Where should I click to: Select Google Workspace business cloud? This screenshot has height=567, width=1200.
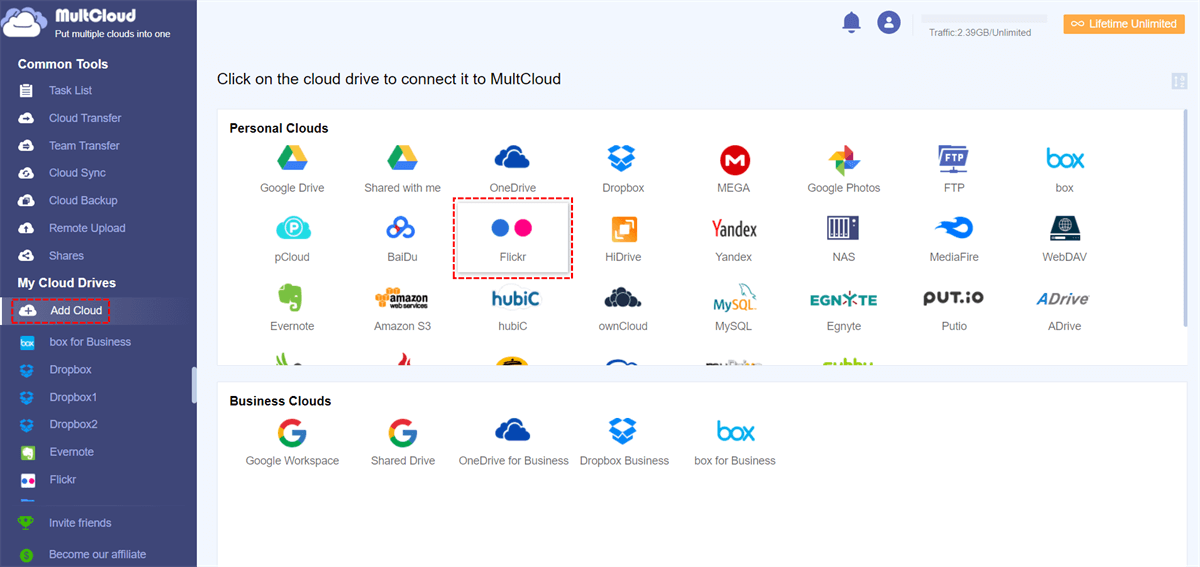pos(292,432)
